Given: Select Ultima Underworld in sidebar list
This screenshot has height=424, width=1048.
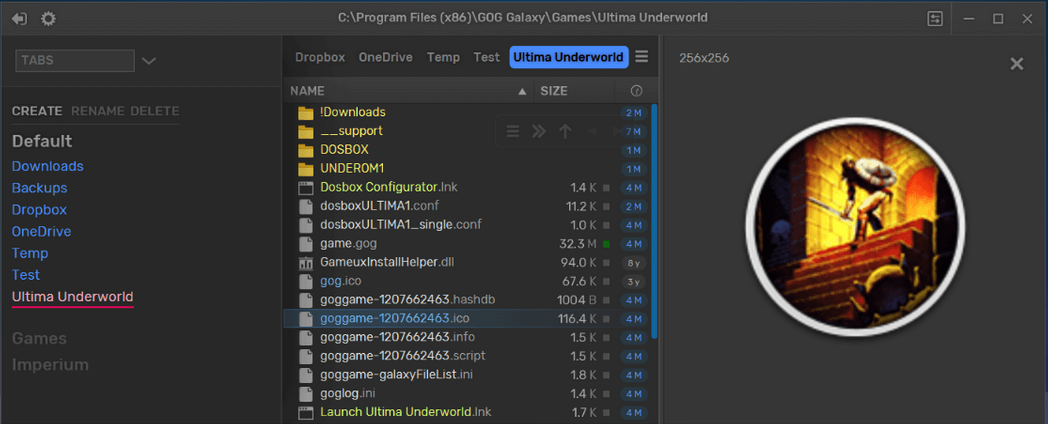Looking at the screenshot, I should (72, 296).
